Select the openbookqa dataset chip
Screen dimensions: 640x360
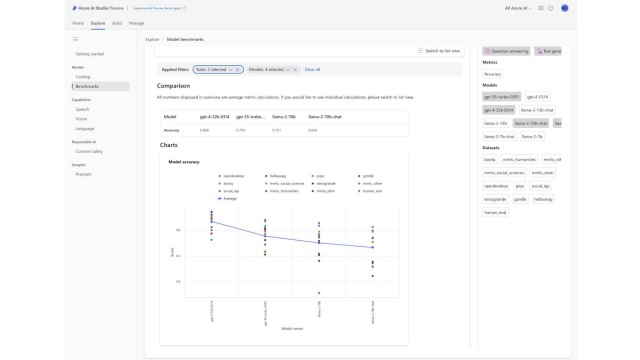(496, 186)
